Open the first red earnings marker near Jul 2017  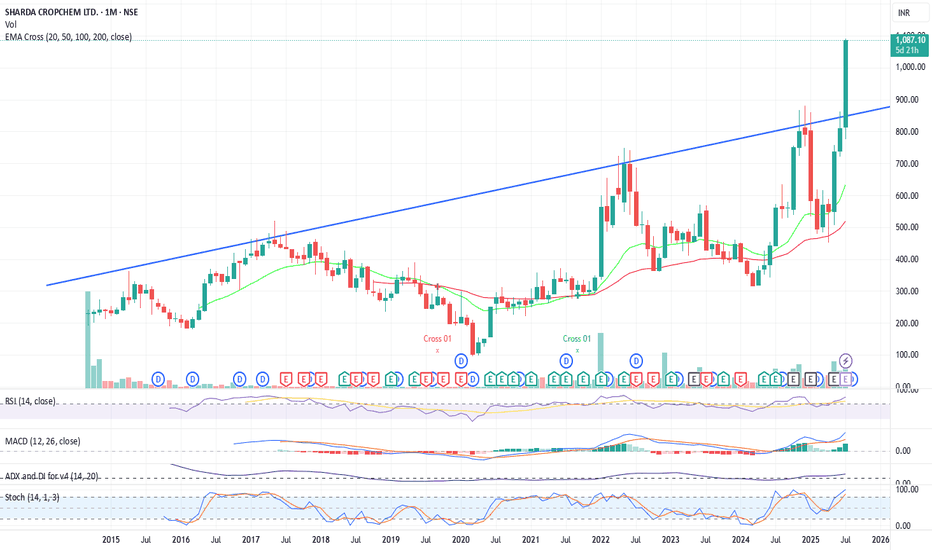286,379
